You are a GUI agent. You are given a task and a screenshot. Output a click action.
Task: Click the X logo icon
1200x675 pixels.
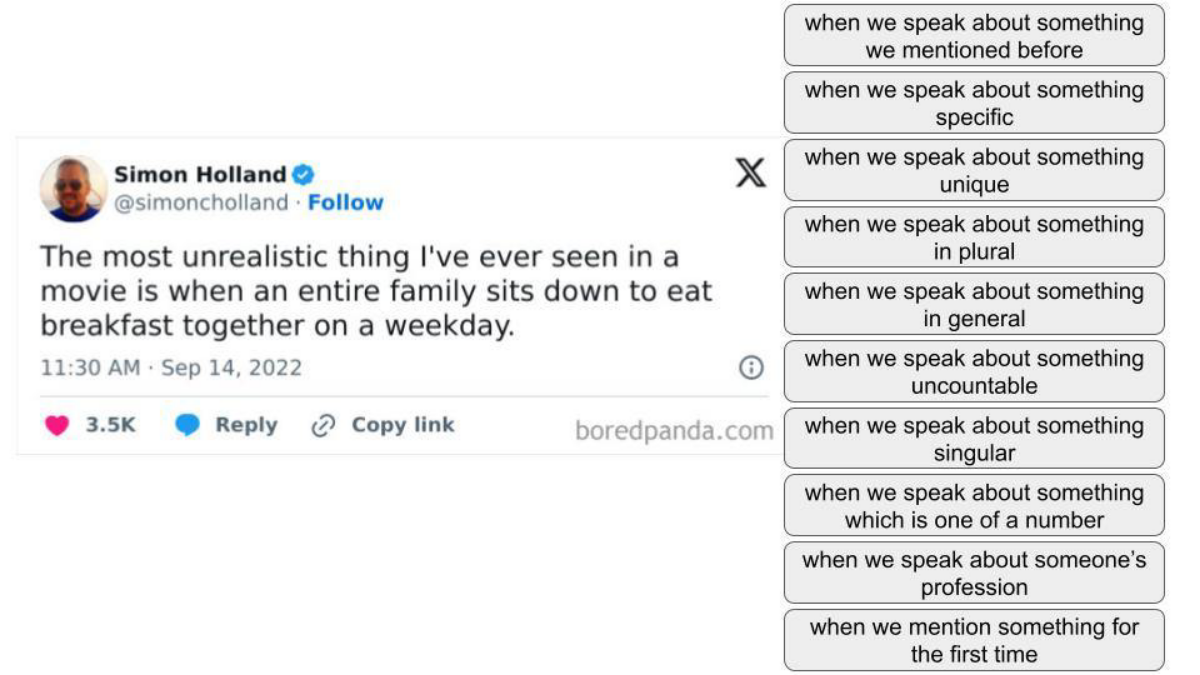(750, 173)
